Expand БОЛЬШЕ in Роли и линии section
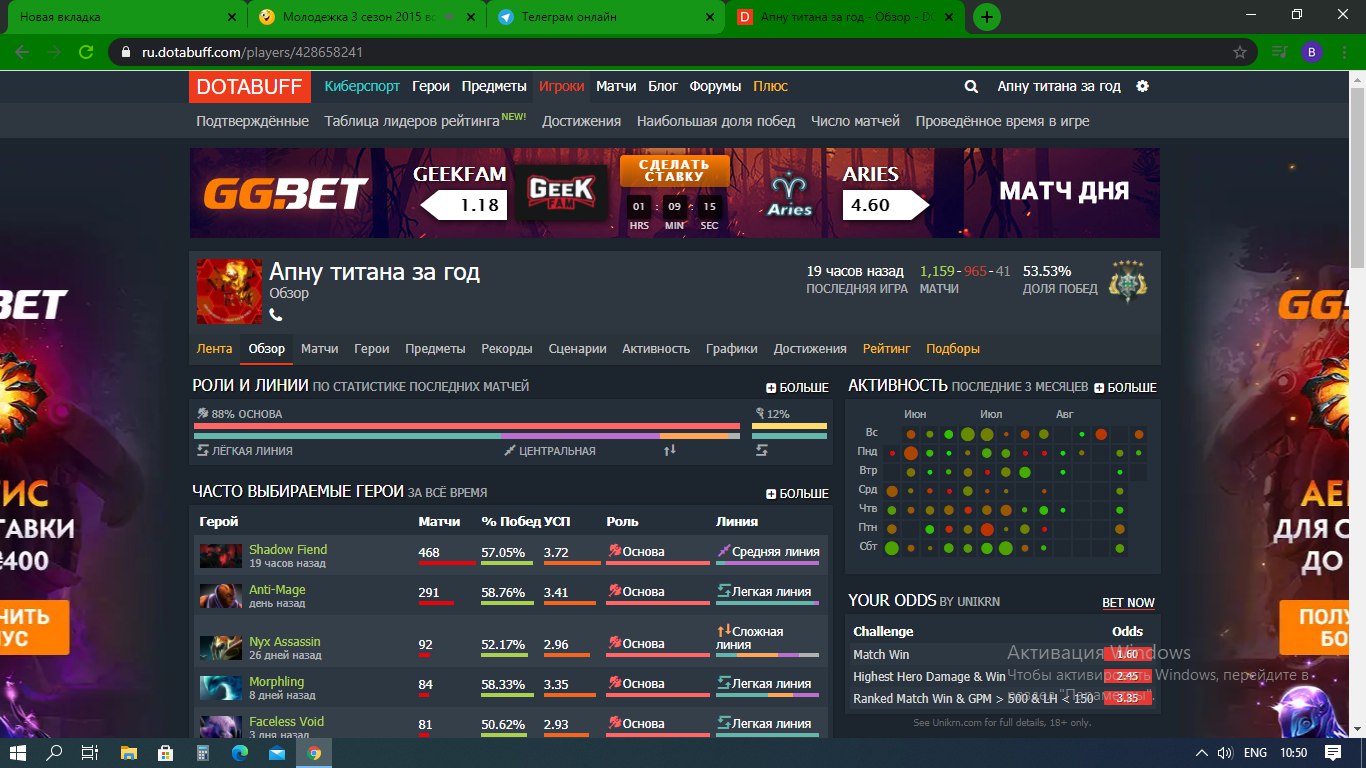This screenshot has width=1366, height=768. [797, 387]
